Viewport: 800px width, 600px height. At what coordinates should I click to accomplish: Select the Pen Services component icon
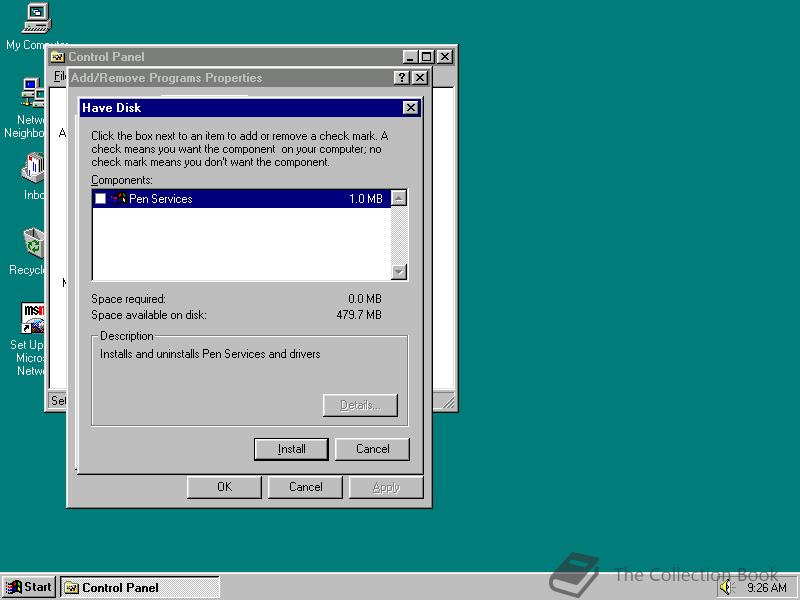(118, 198)
